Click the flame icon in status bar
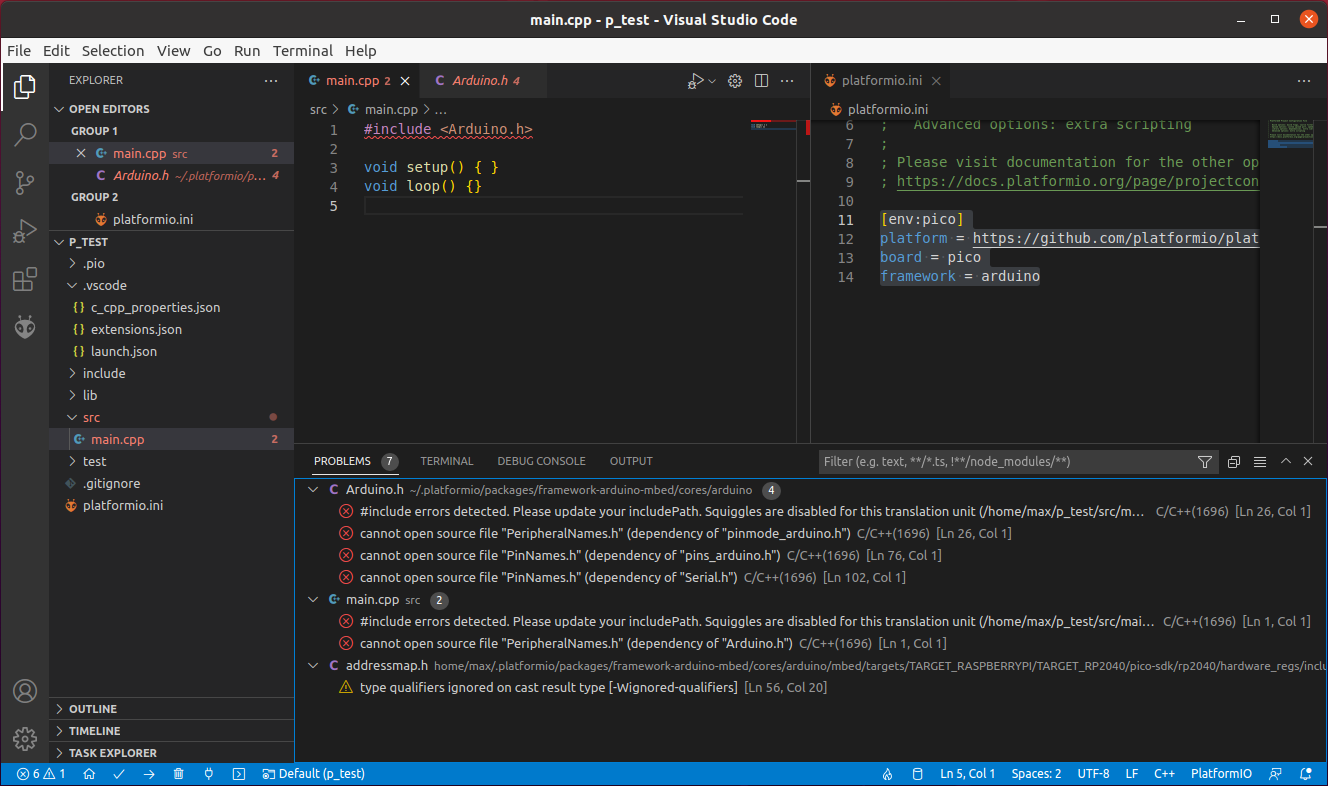 coord(887,774)
